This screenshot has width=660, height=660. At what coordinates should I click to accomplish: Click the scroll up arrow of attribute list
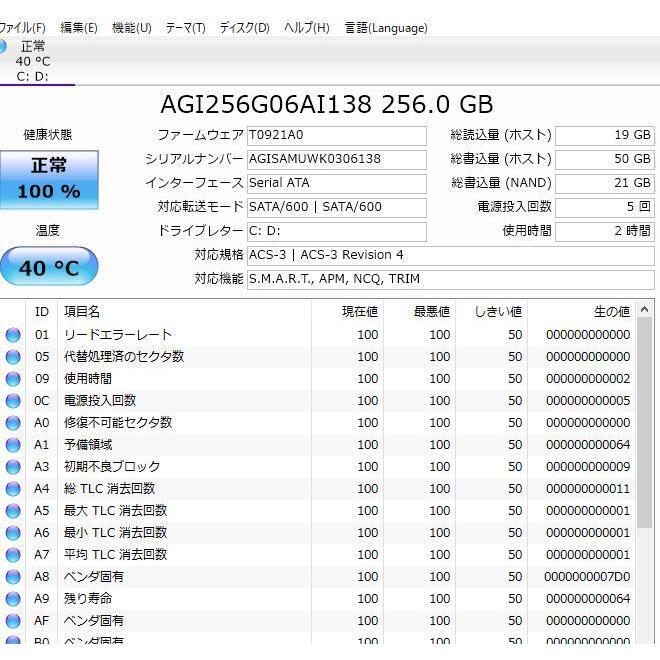(x=645, y=310)
